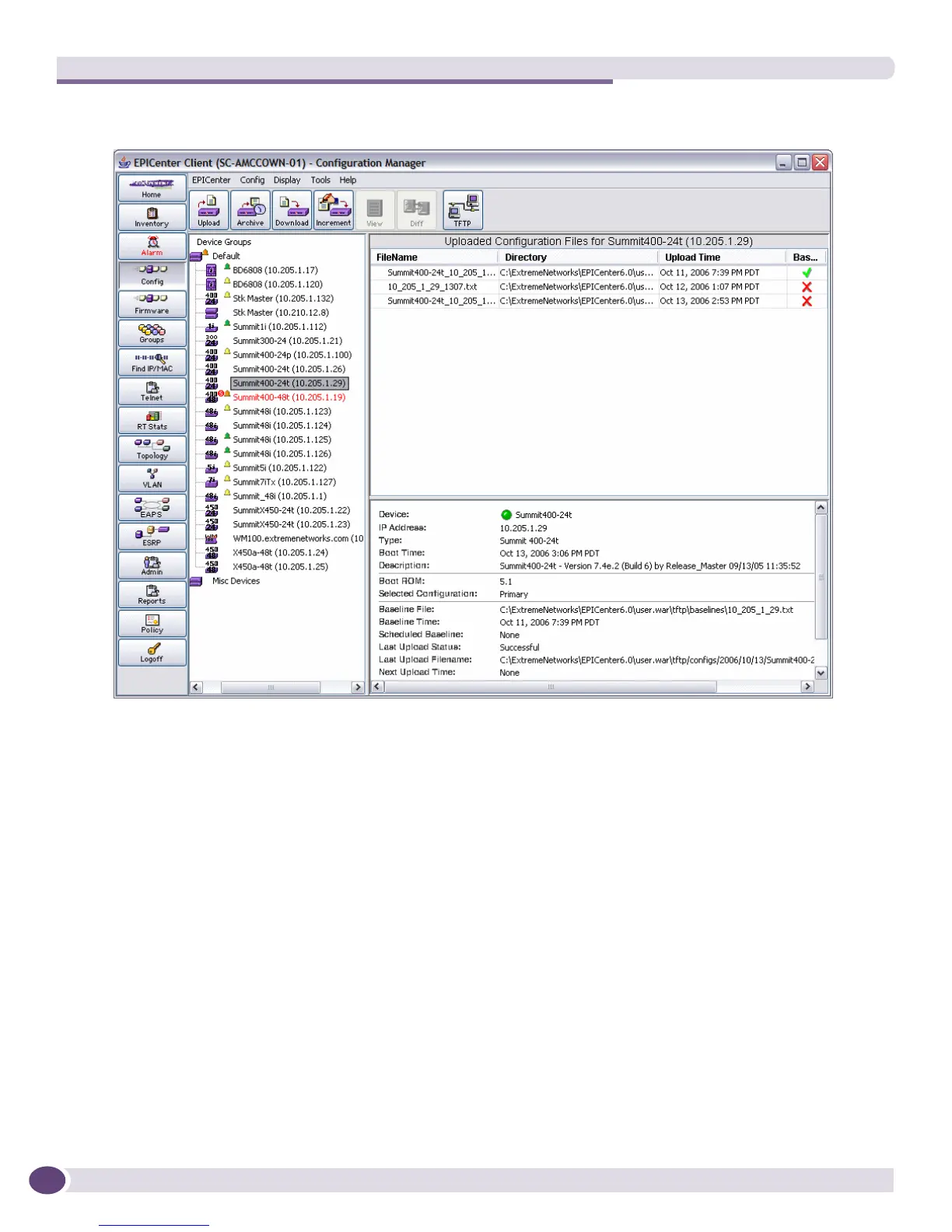The height and width of the screenshot is (1232, 952).
Task: Select BD6808 (10.205.1.17) in the tree
Action: (x=275, y=271)
